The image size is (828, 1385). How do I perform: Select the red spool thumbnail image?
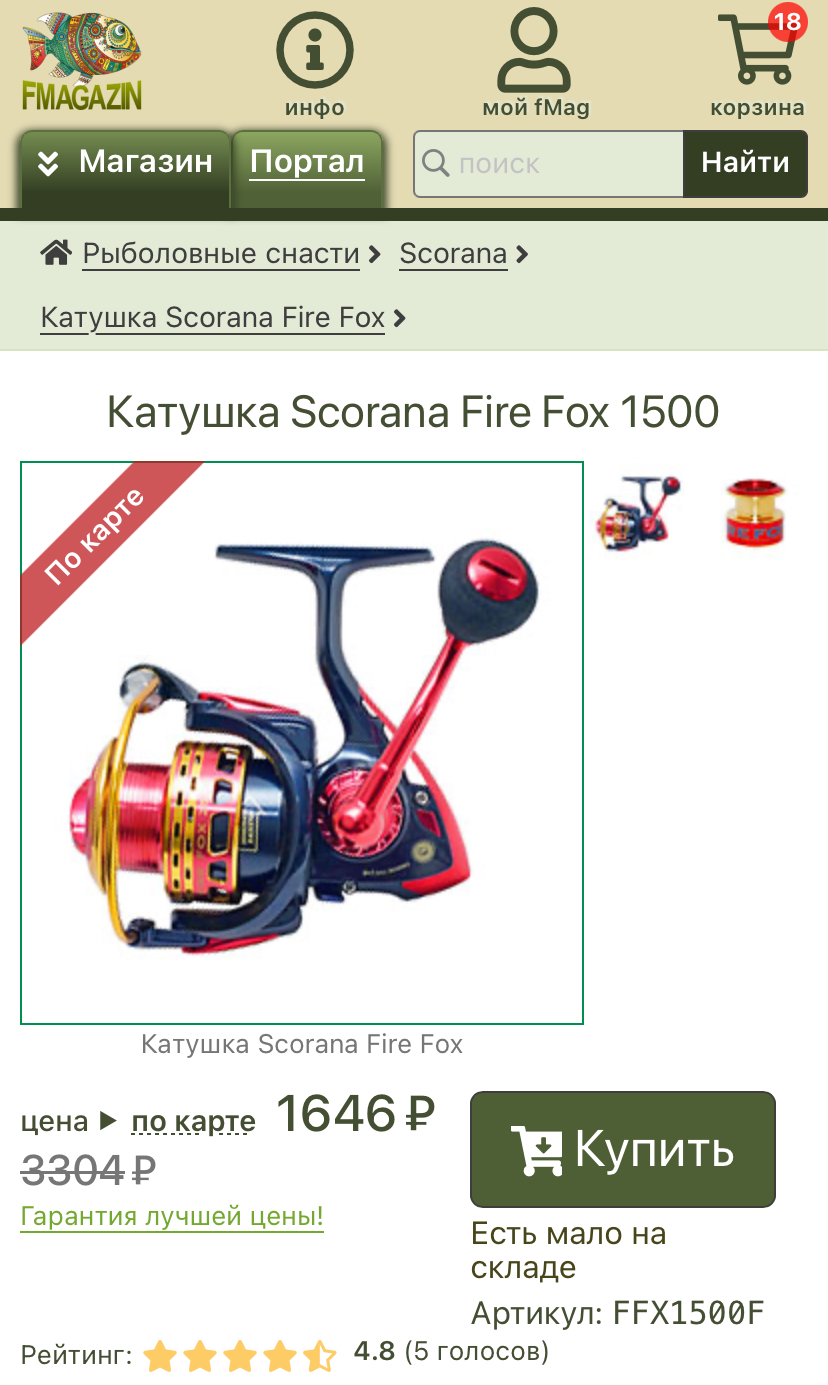[x=755, y=513]
